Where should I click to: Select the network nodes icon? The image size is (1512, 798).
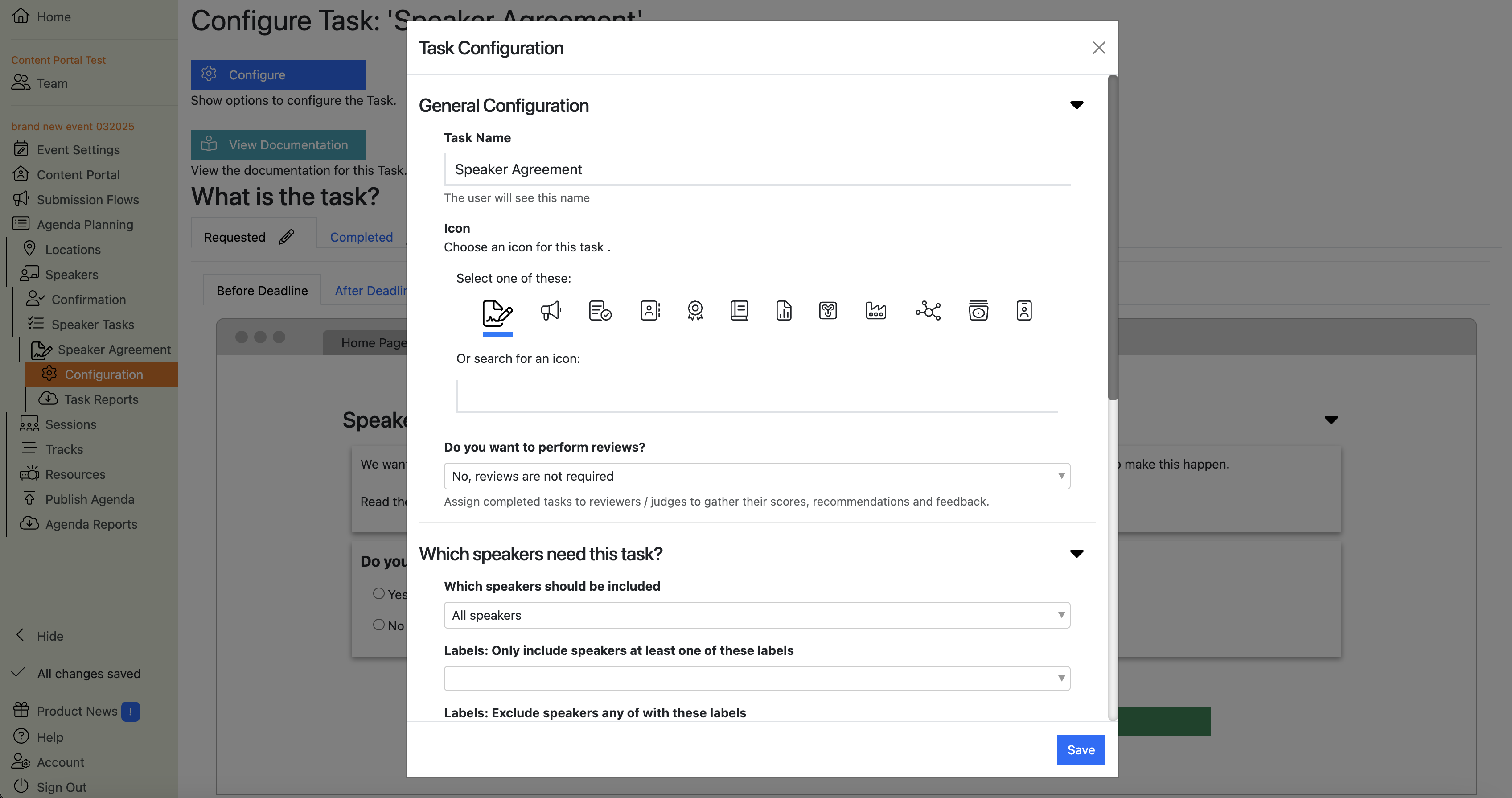point(928,310)
